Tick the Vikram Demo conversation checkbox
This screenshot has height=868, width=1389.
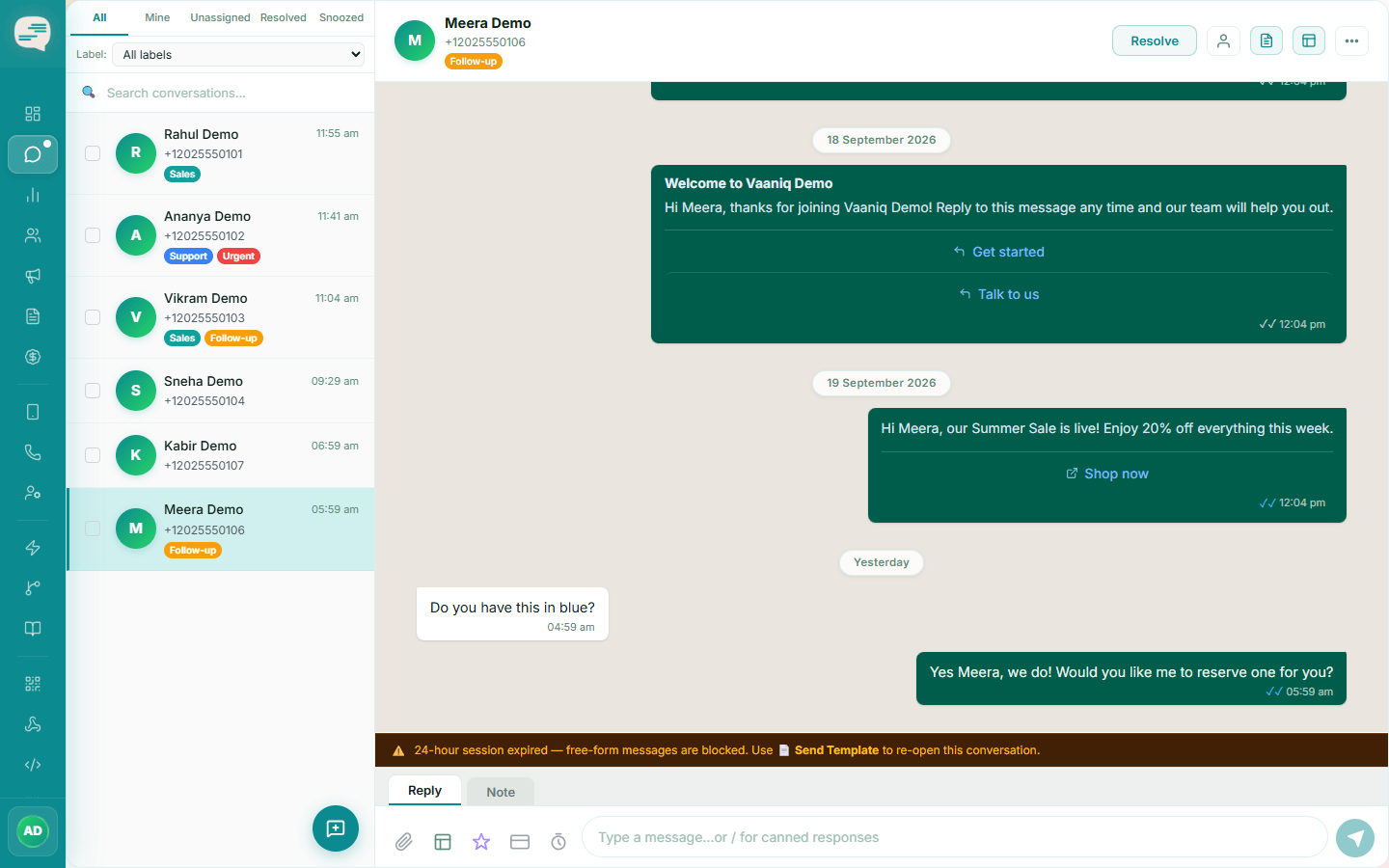[93, 317]
